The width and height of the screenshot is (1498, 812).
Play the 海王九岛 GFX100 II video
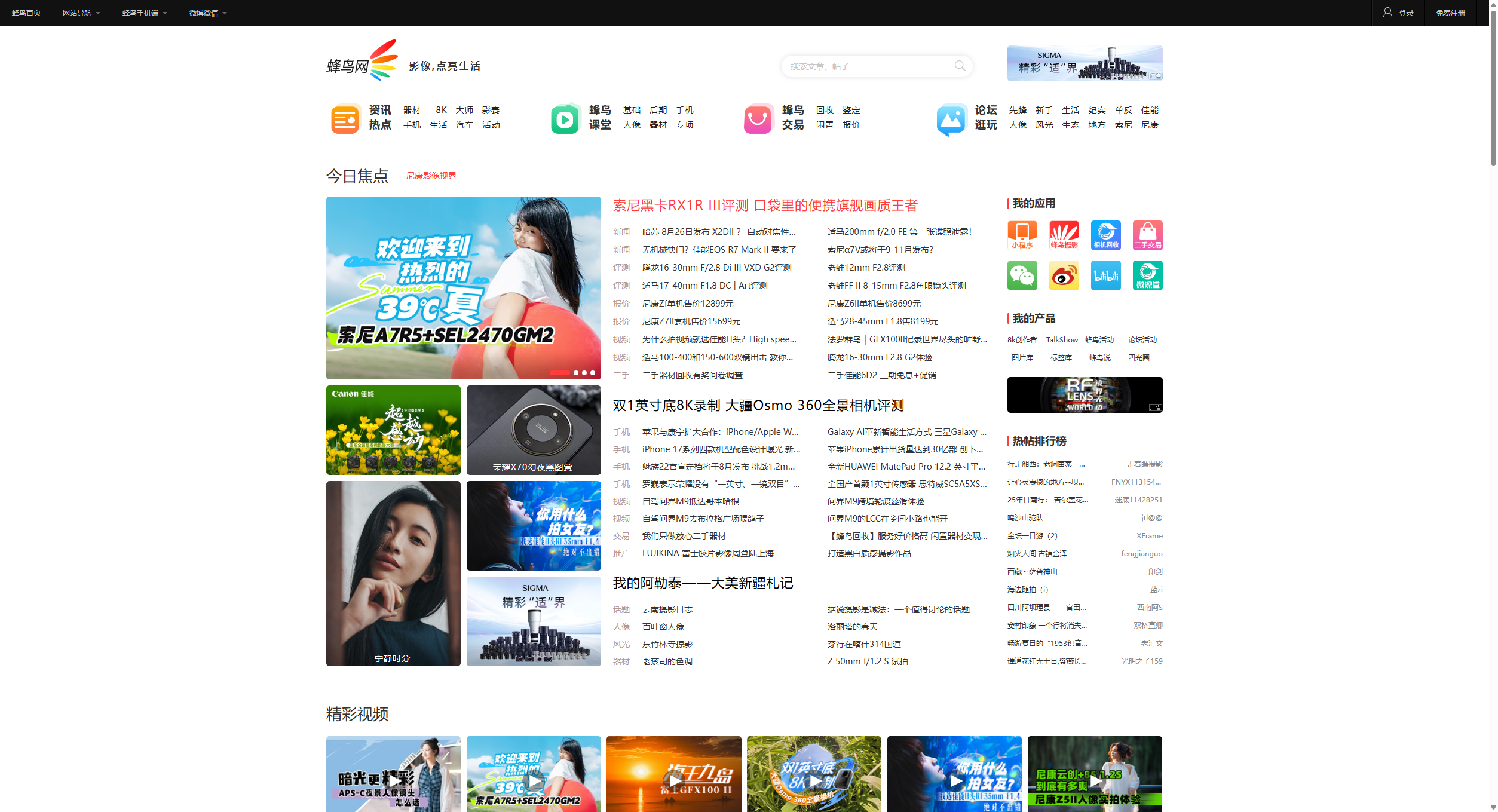click(673, 774)
